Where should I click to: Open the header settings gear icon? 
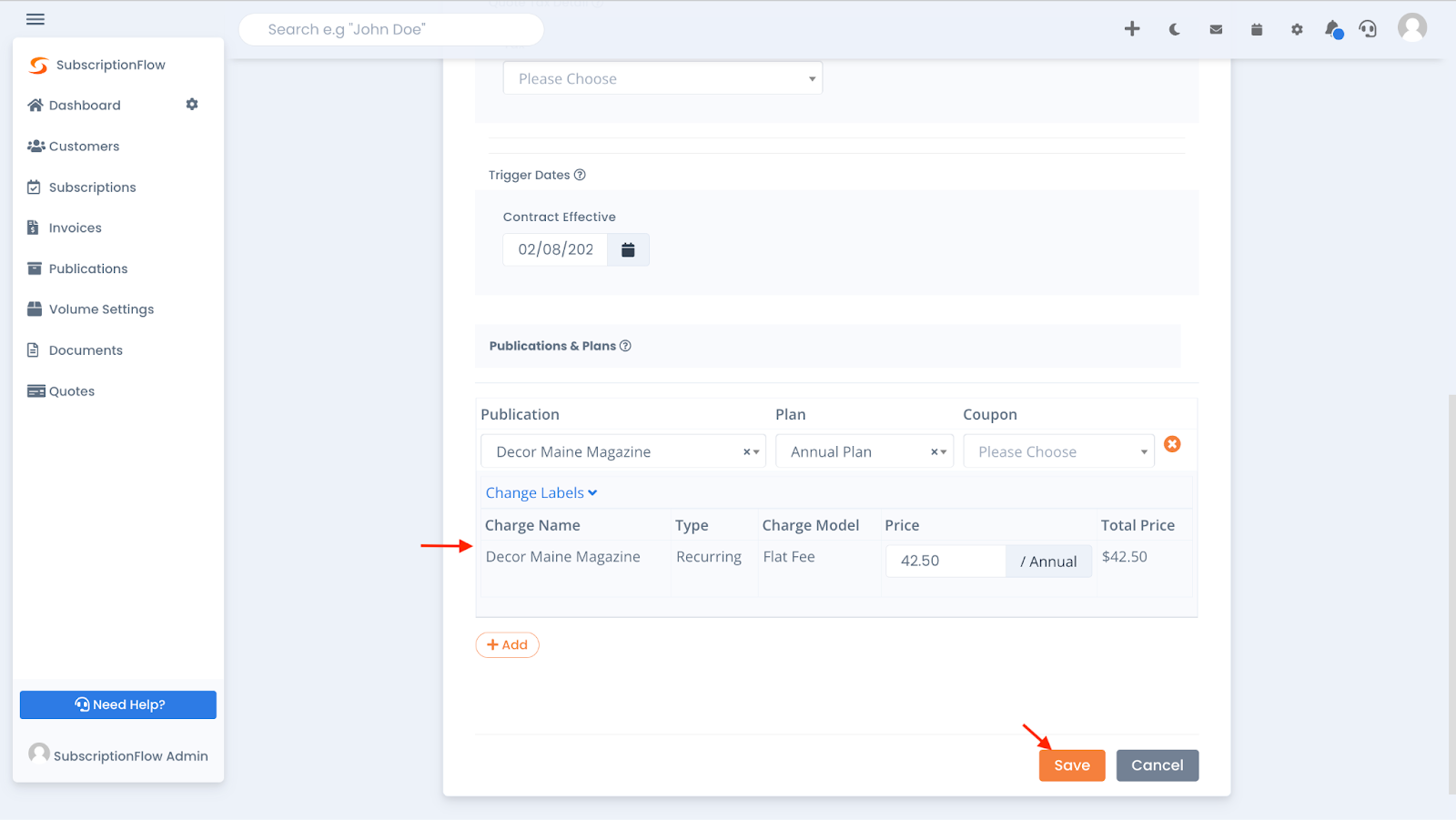point(1297,29)
